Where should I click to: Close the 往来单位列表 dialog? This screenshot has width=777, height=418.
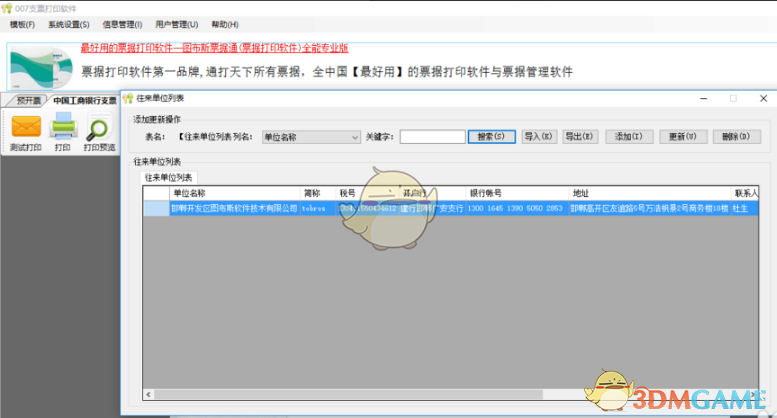763,99
